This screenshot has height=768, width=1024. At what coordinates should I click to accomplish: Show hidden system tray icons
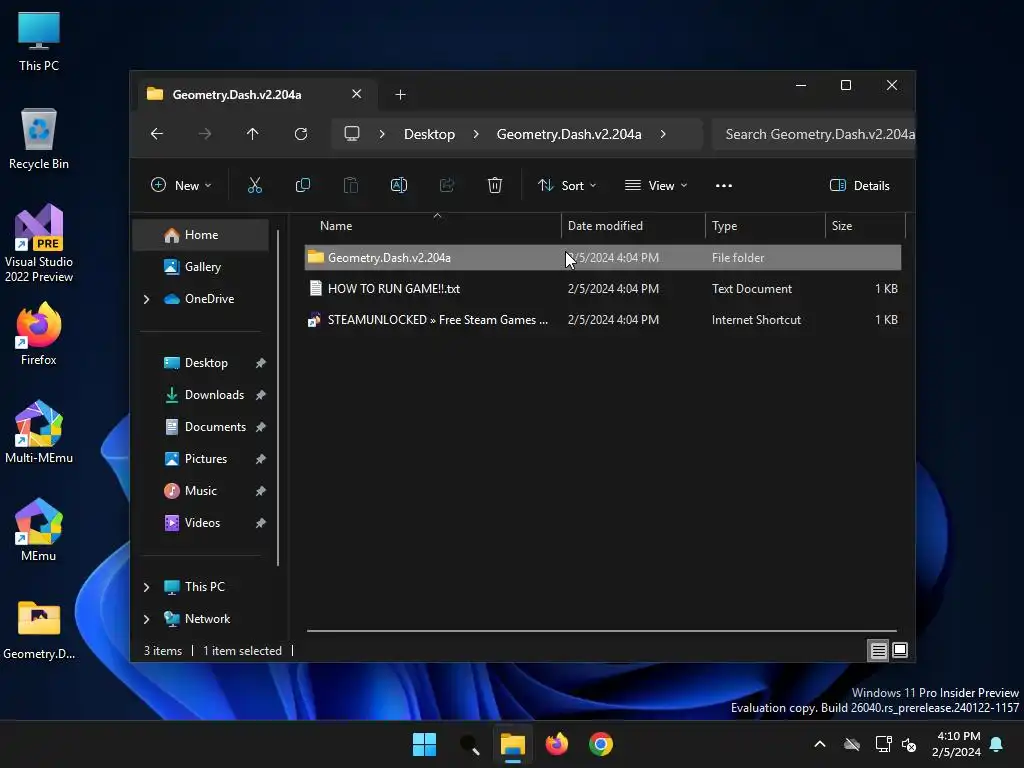820,744
